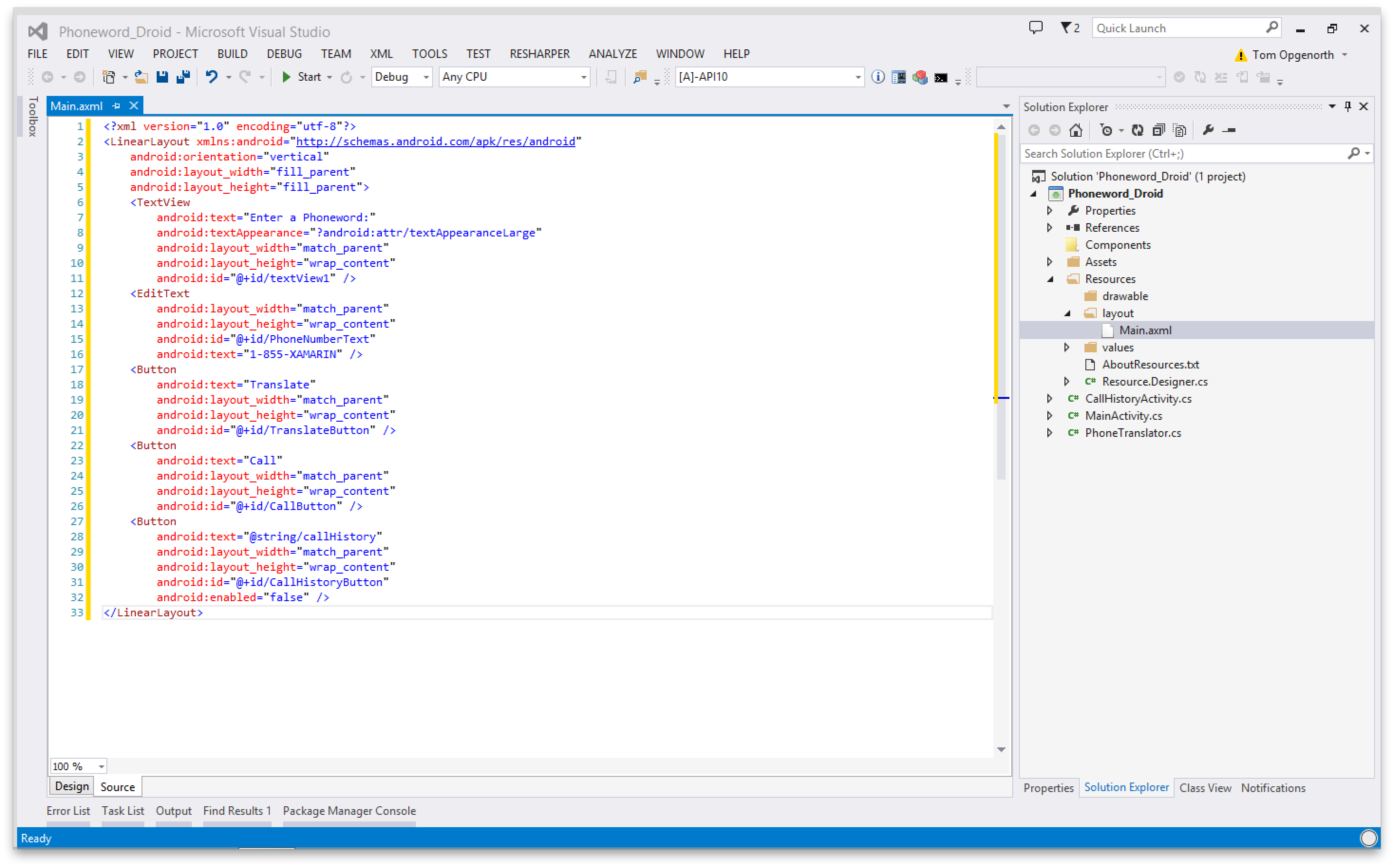Click the Start debugging button

tap(301, 77)
